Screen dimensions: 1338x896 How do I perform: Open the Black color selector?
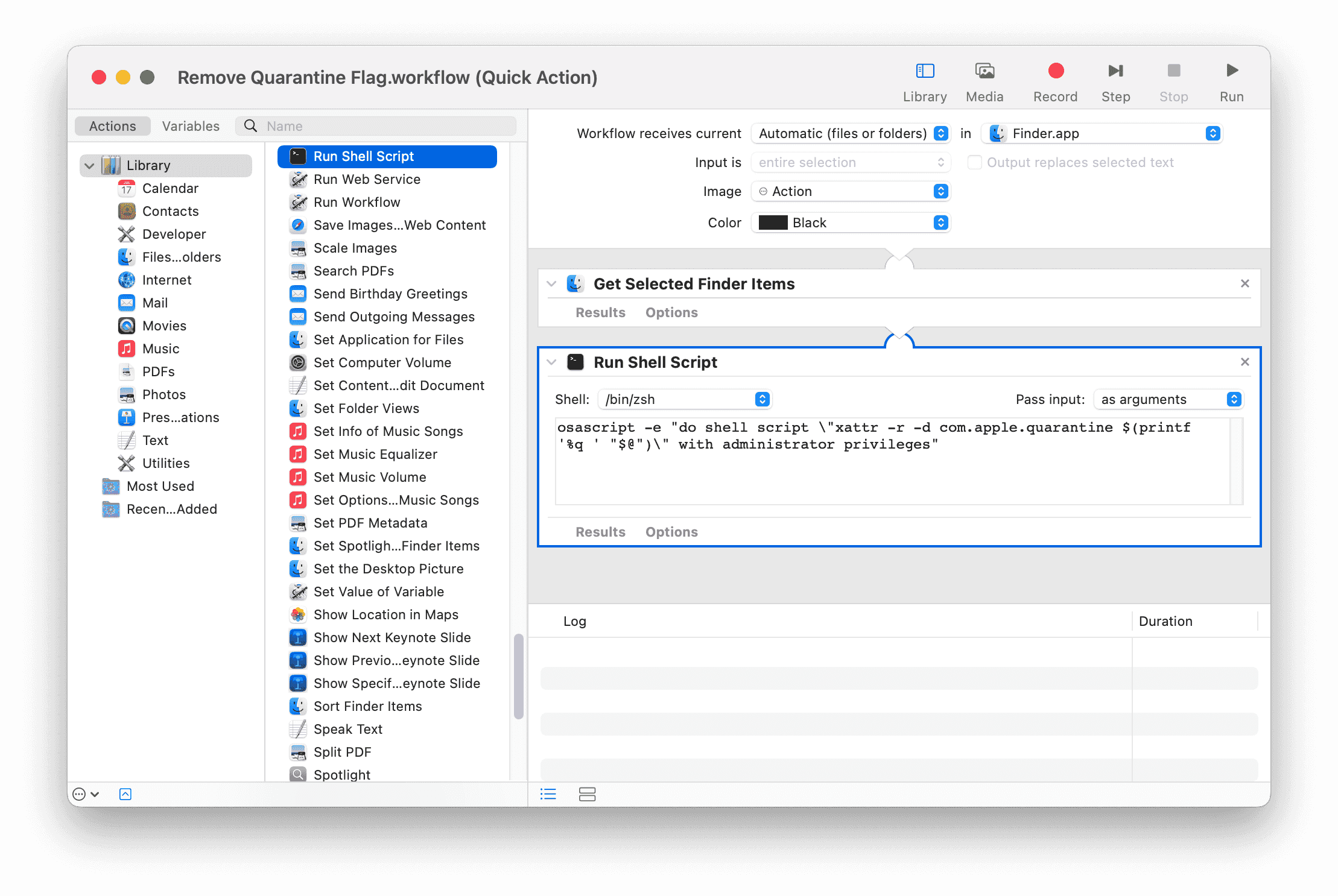(x=851, y=222)
